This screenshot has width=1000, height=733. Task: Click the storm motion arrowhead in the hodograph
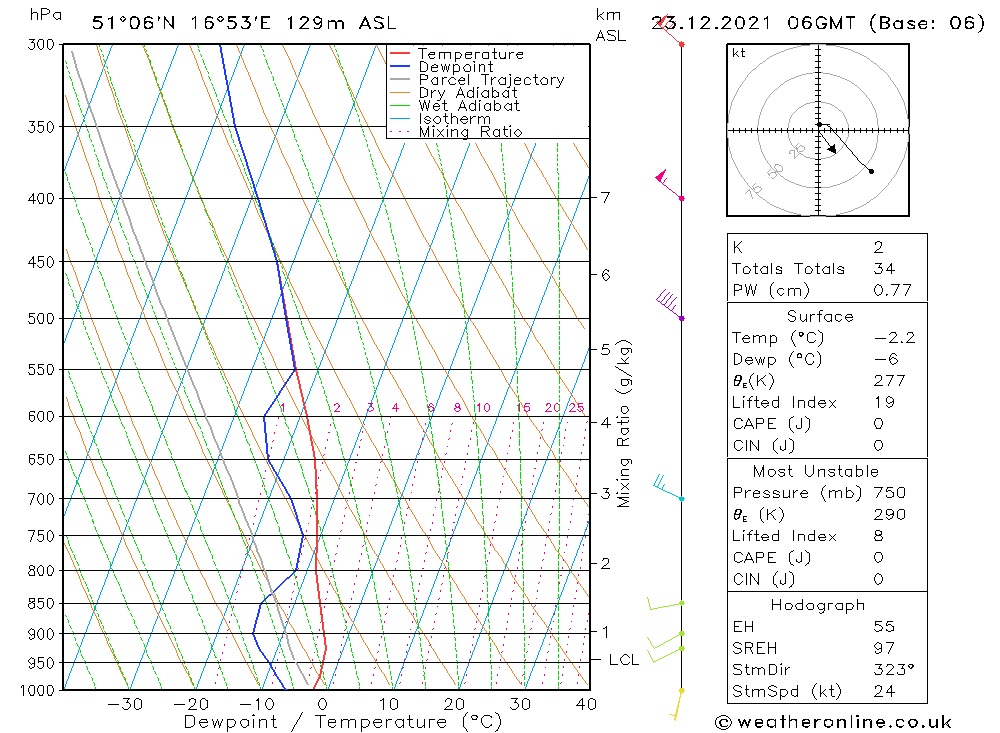click(832, 149)
